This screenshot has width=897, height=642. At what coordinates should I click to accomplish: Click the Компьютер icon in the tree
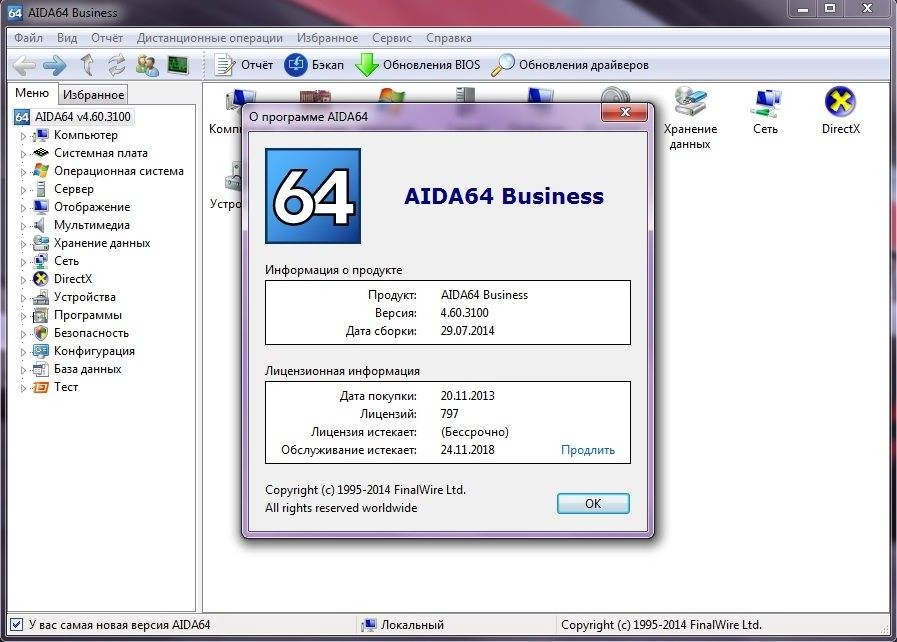(x=40, y=136)
